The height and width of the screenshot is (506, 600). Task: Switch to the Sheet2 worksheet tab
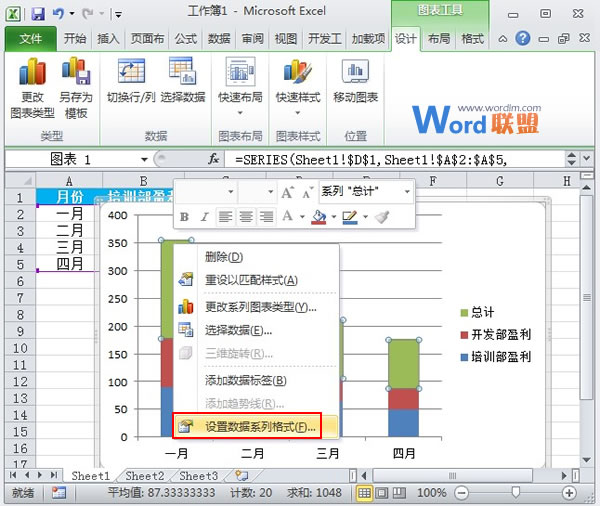click(144, 476)
